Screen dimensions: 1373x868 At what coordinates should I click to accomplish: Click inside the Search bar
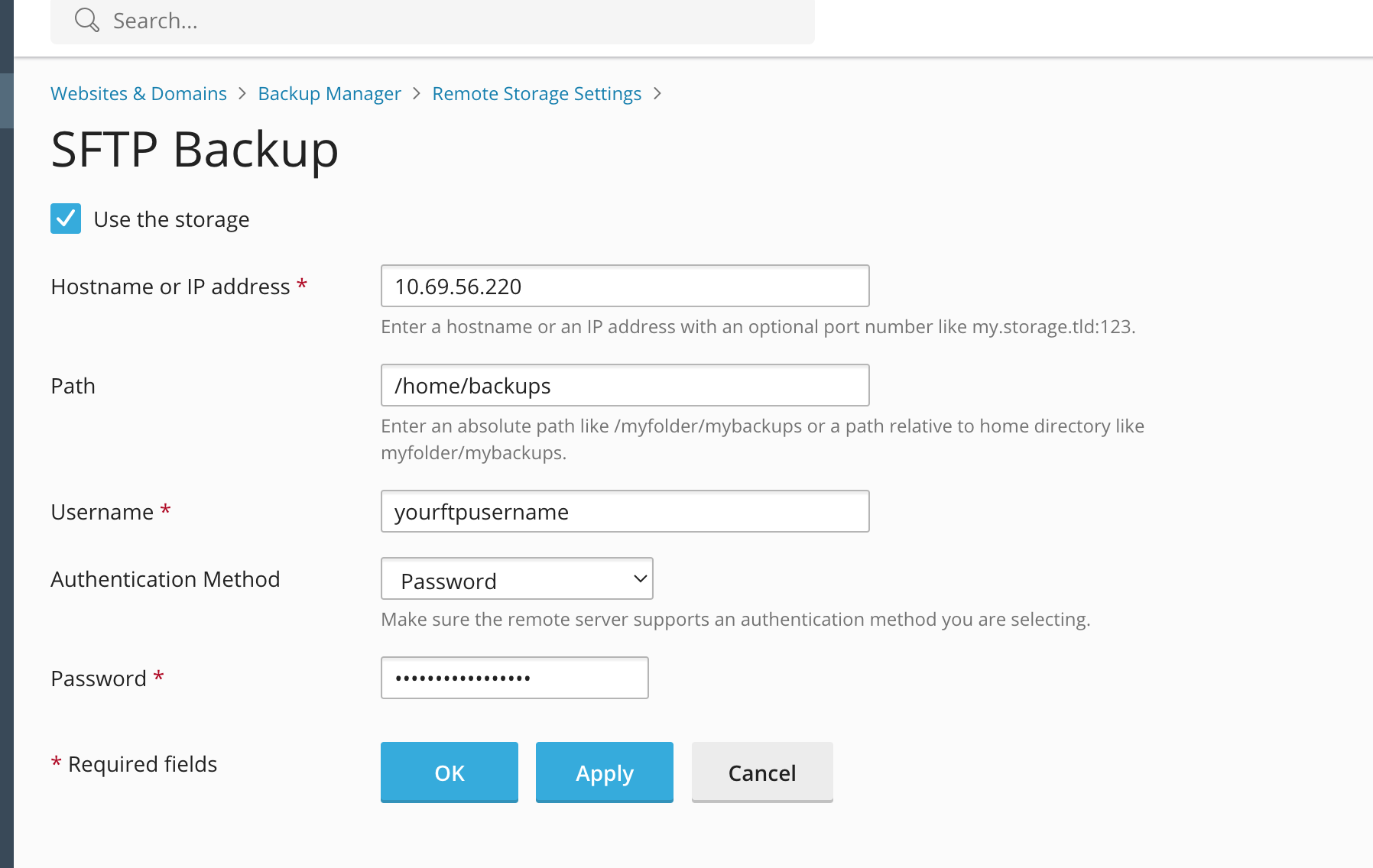[306, 21]
